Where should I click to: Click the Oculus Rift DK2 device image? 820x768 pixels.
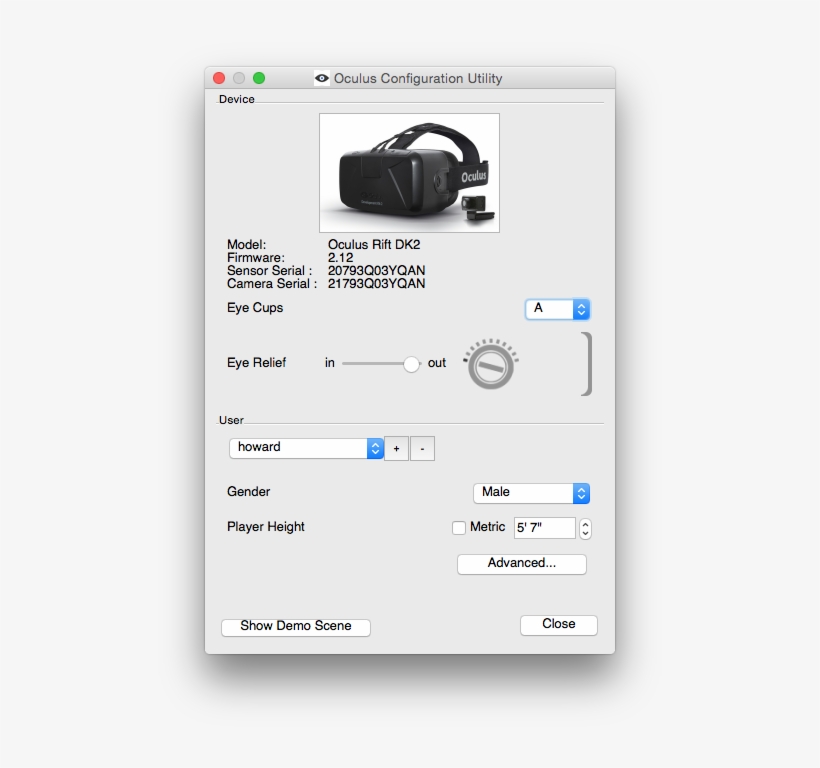409,173
